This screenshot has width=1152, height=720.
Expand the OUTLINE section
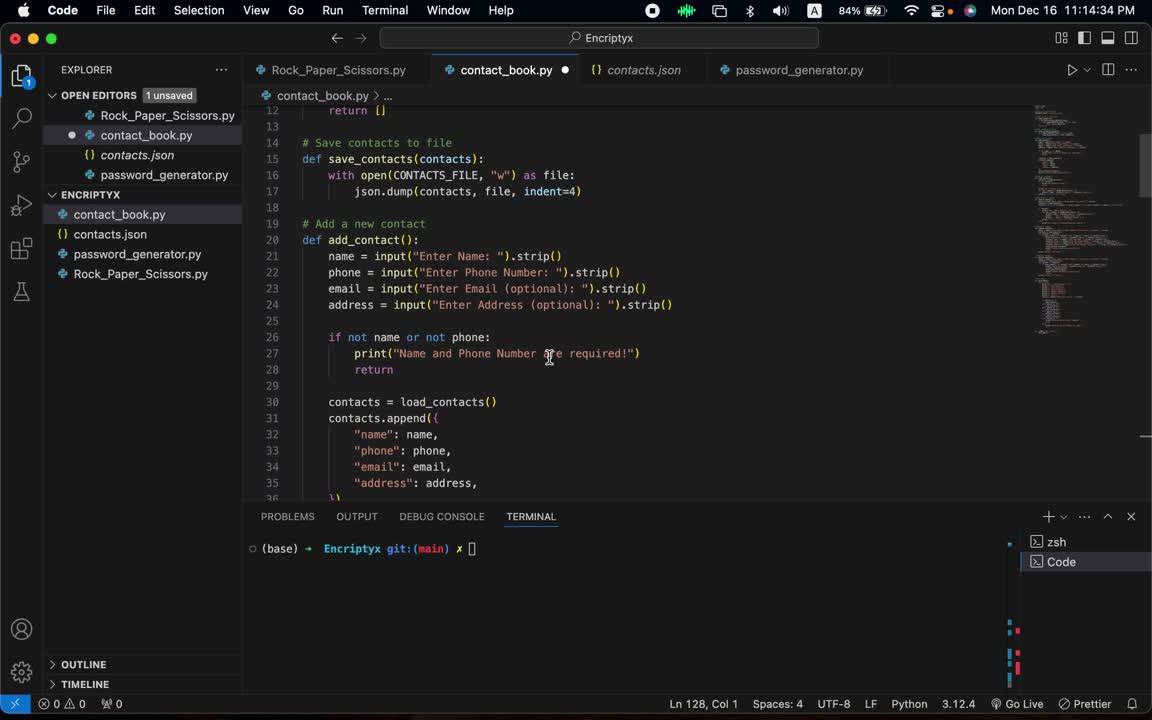(x=84, y=665)
